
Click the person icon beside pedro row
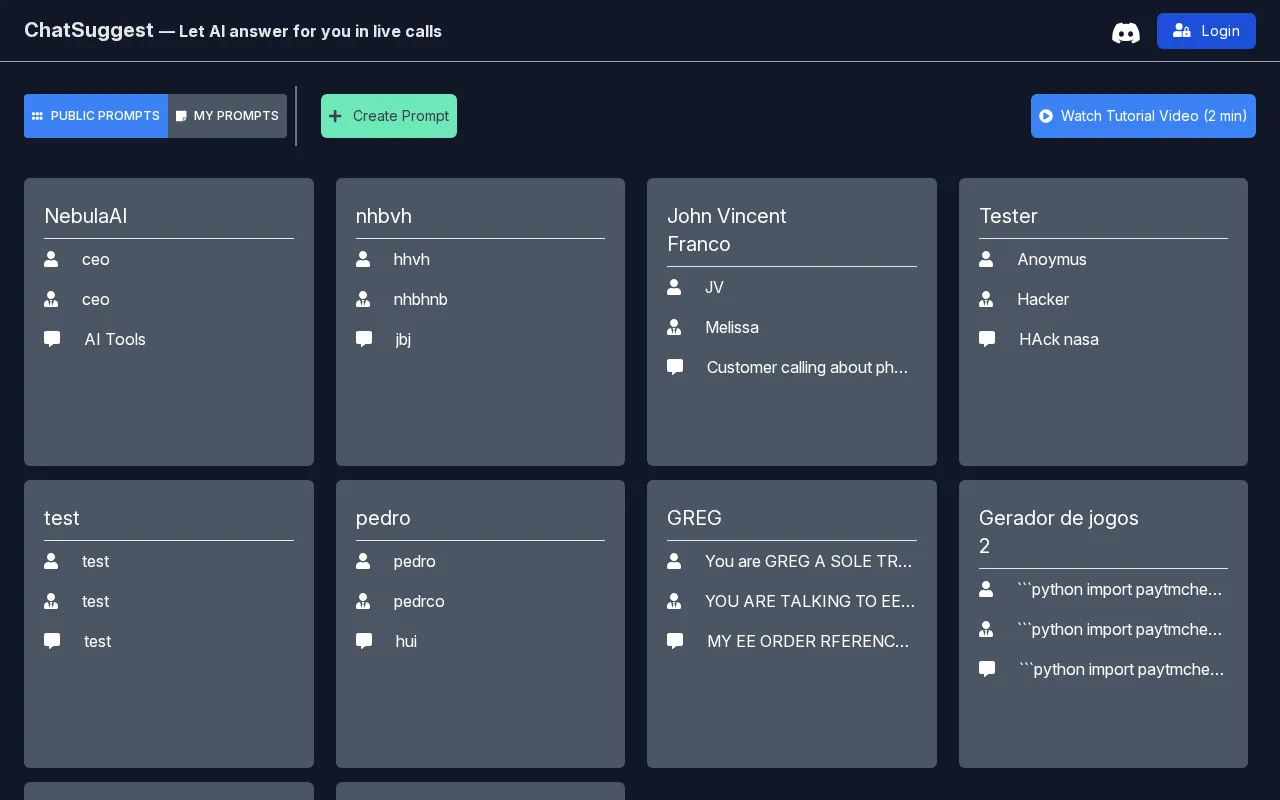[363, 561]
